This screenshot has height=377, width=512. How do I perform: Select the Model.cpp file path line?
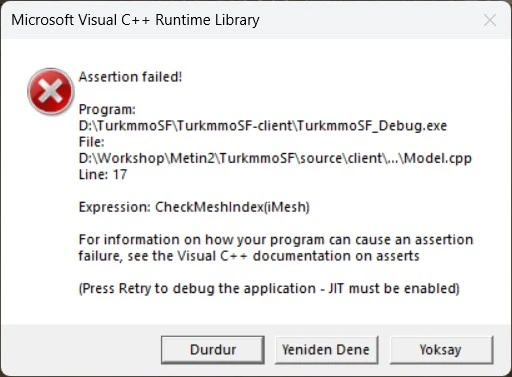(275, 158)
